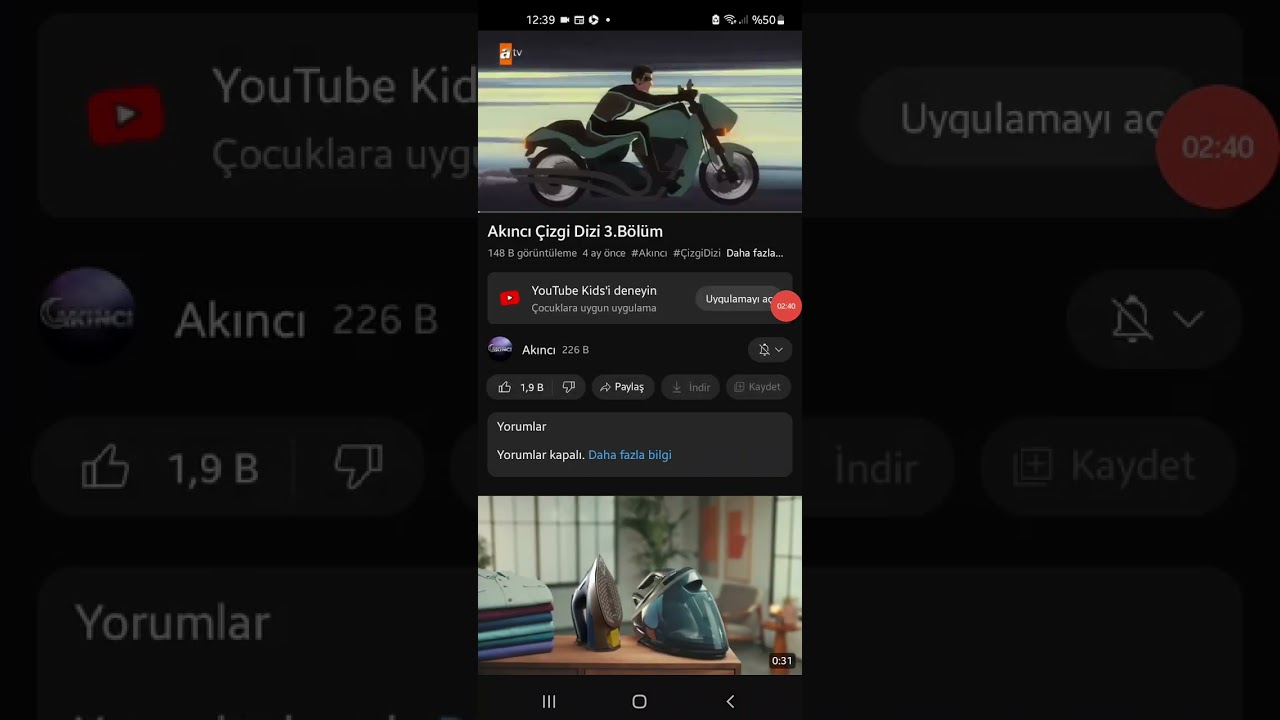Tap the battery %50 status indicator
Viewport: 1280px width, 720px height.
click(769, 19)
